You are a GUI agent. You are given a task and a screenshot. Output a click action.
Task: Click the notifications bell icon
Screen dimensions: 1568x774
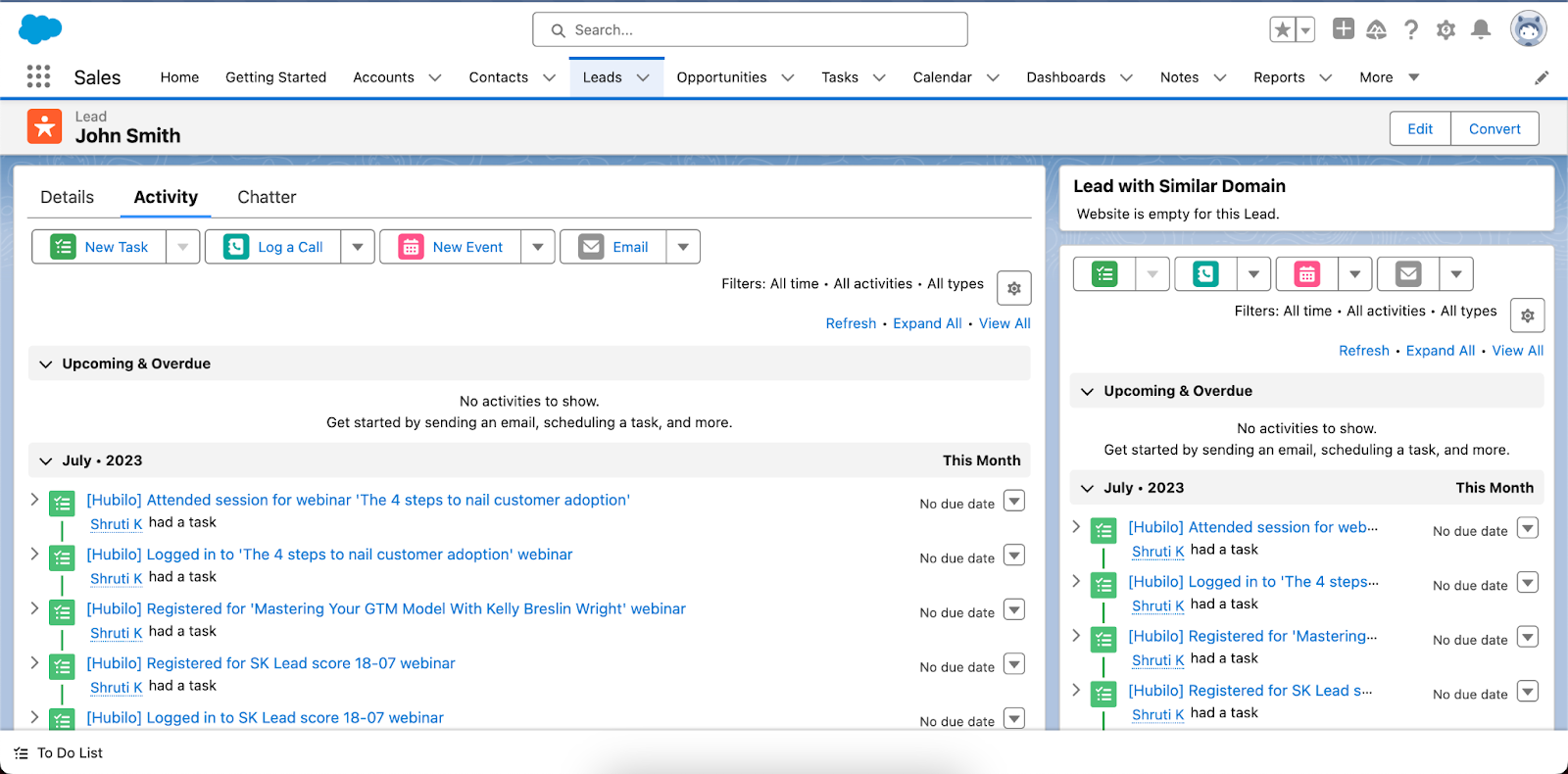click(x=1481, y=29)
